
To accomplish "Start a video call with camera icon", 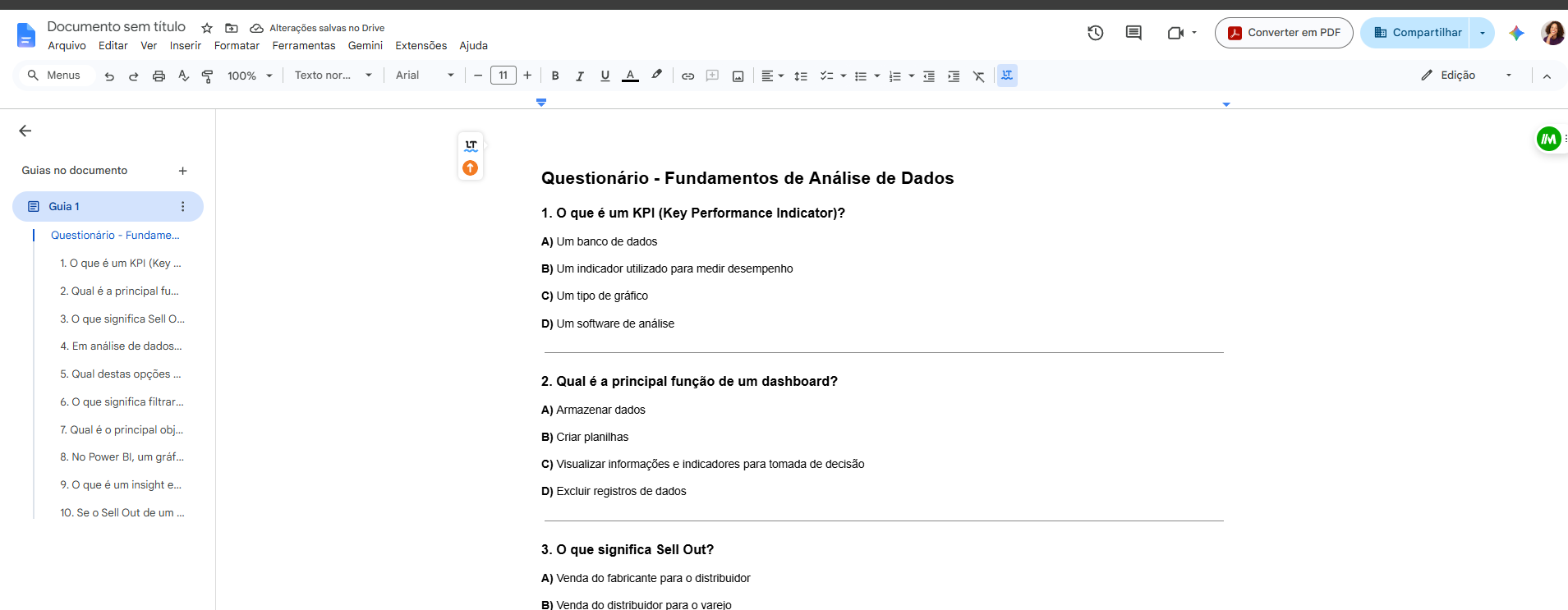I will point(1175,33).
